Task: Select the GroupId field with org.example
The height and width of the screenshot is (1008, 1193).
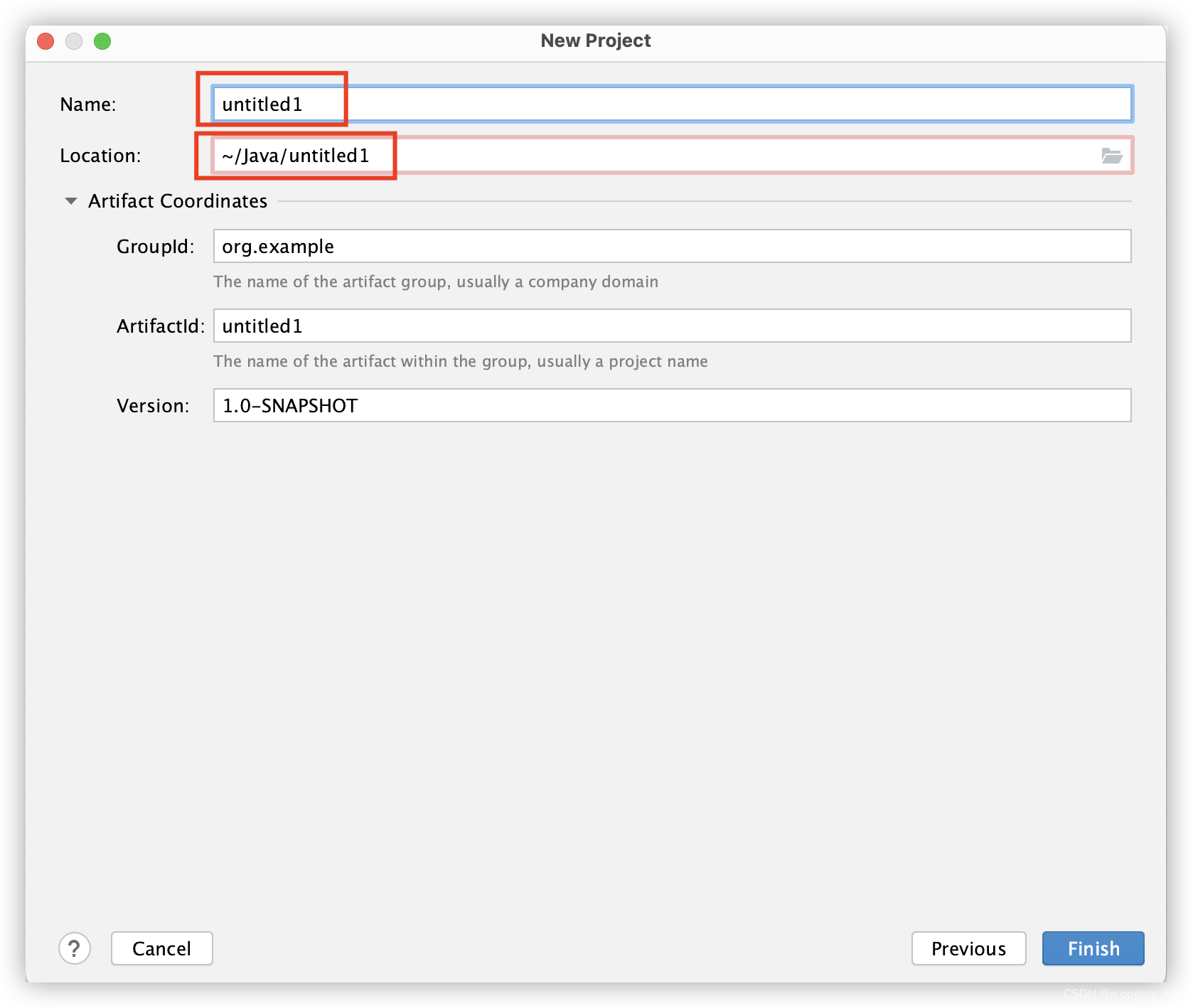Action: [672, 246]
